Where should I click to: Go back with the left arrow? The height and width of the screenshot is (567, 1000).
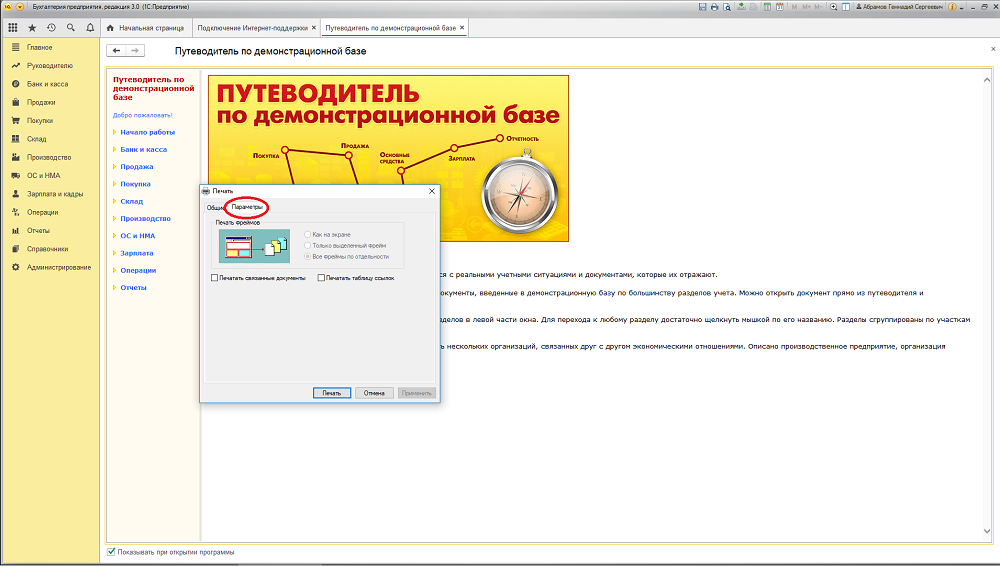(116, 50)
